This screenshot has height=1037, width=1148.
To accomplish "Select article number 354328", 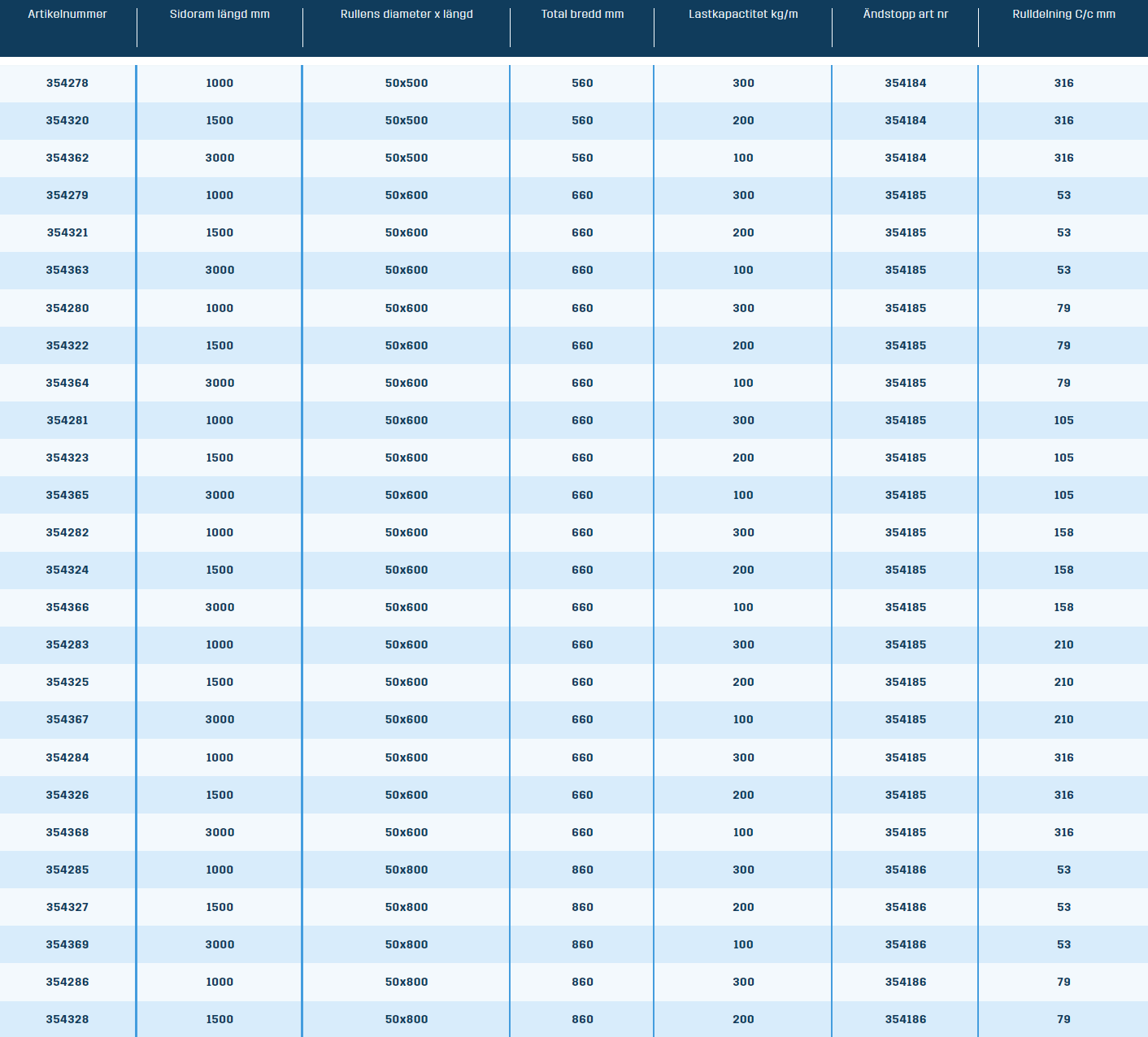I will click(x=67, y=1019).
